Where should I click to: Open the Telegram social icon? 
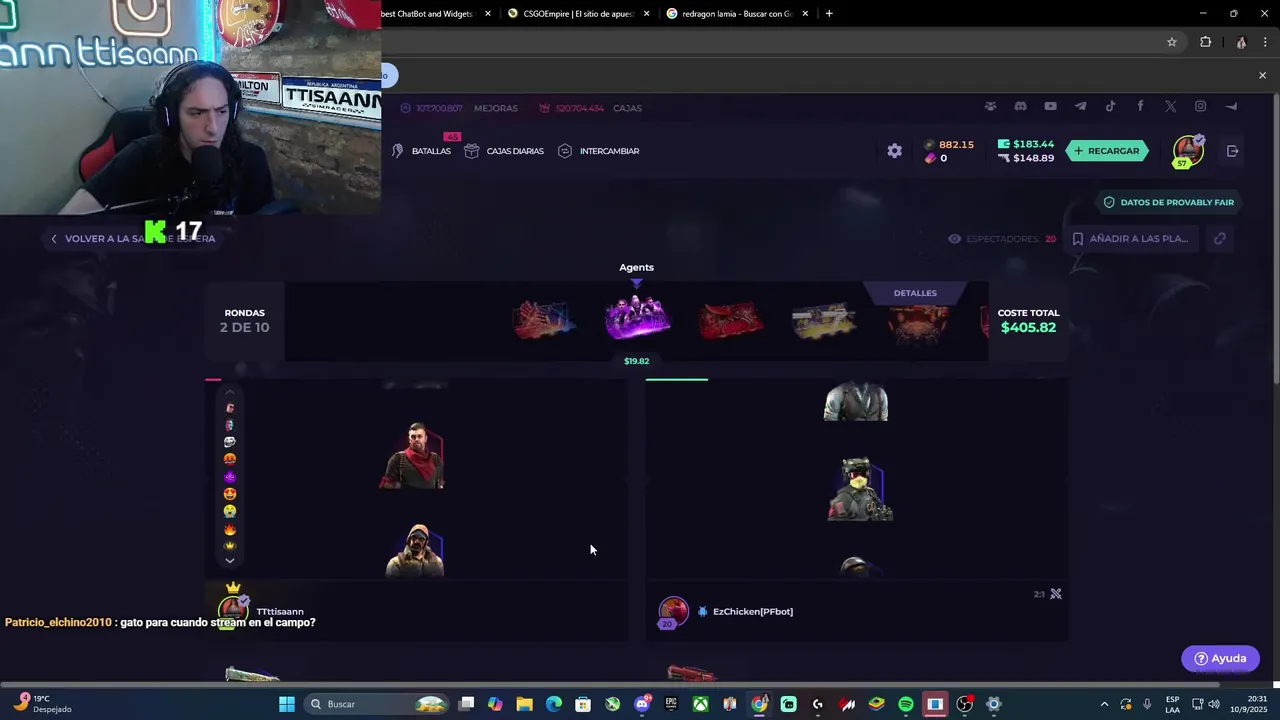1080,106
